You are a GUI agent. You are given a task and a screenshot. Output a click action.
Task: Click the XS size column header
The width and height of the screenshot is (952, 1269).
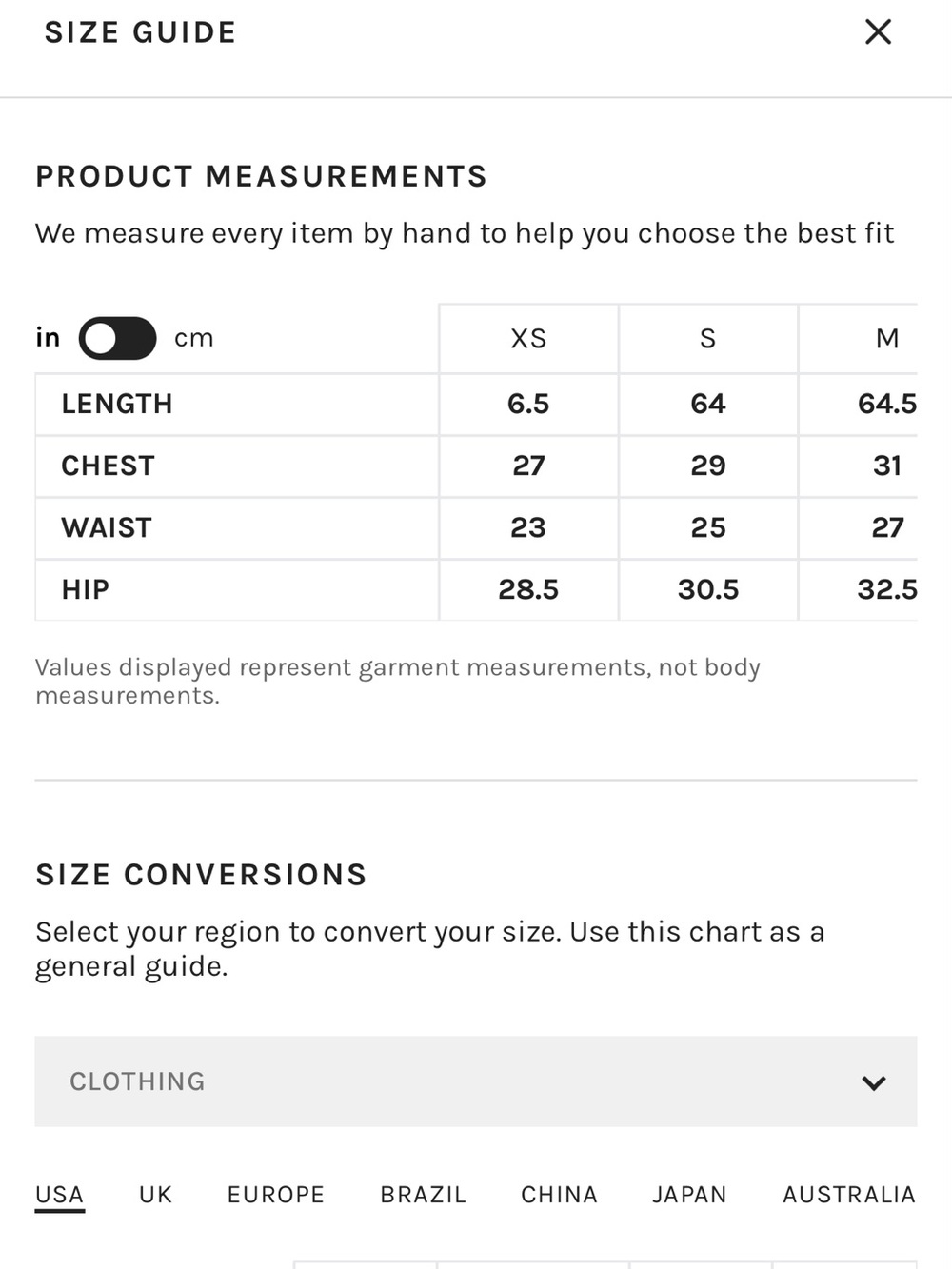coord(528,338)
